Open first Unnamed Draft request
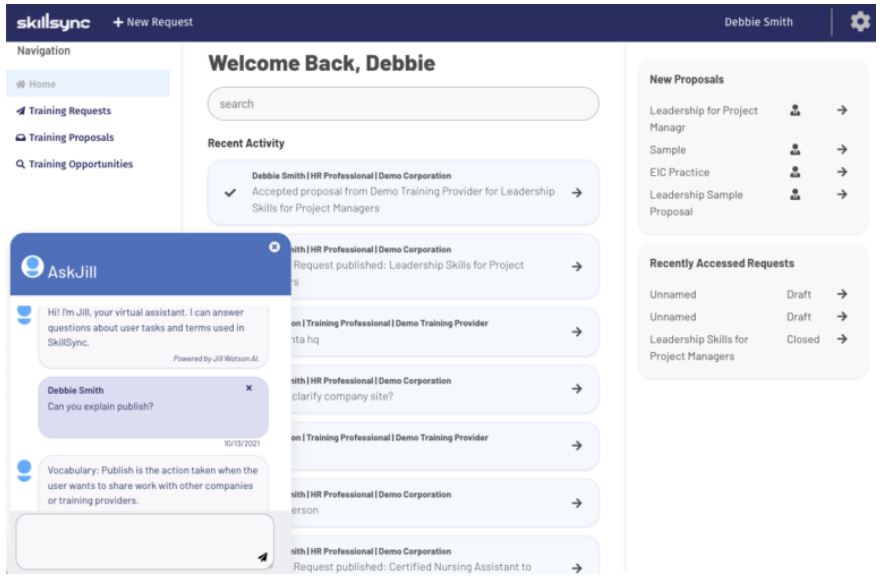The height and width of the screenshot is (585, 883). pyautogui.click(x=843, y=295)
